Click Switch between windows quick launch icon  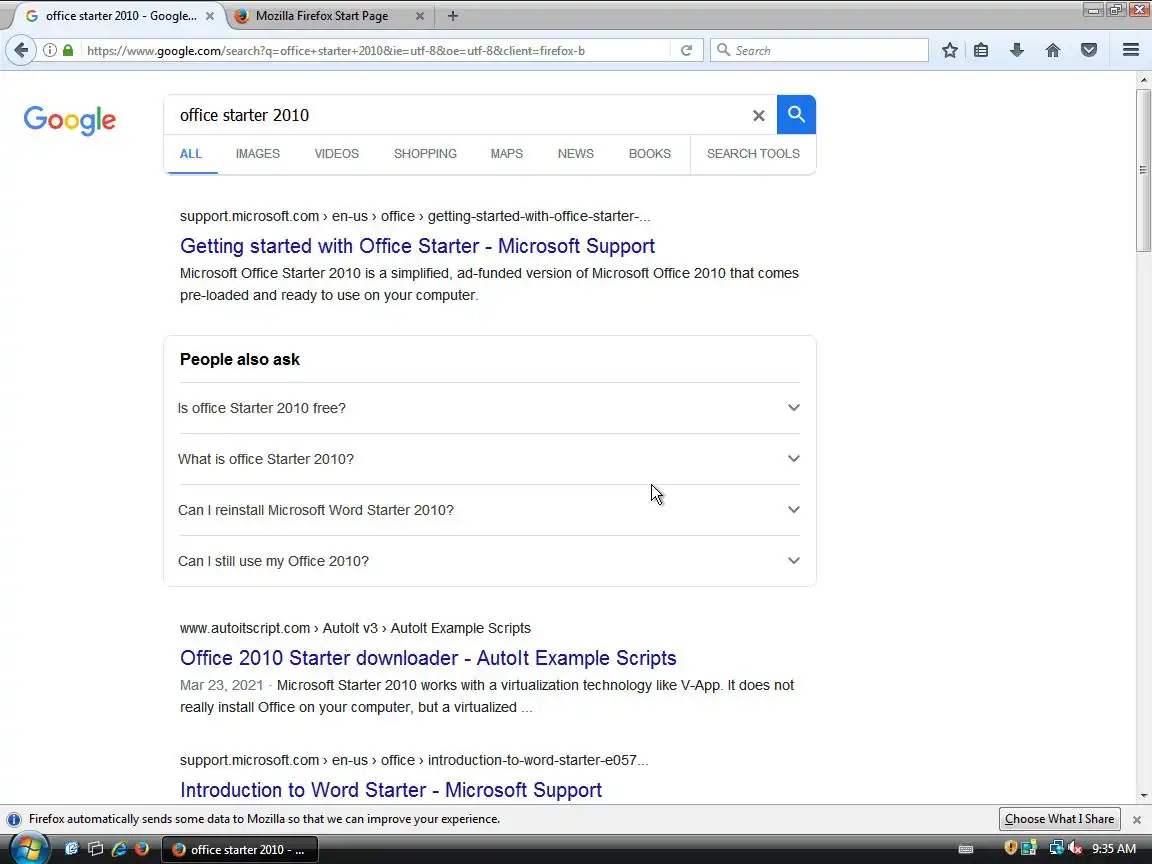click(x=95, y=849)
